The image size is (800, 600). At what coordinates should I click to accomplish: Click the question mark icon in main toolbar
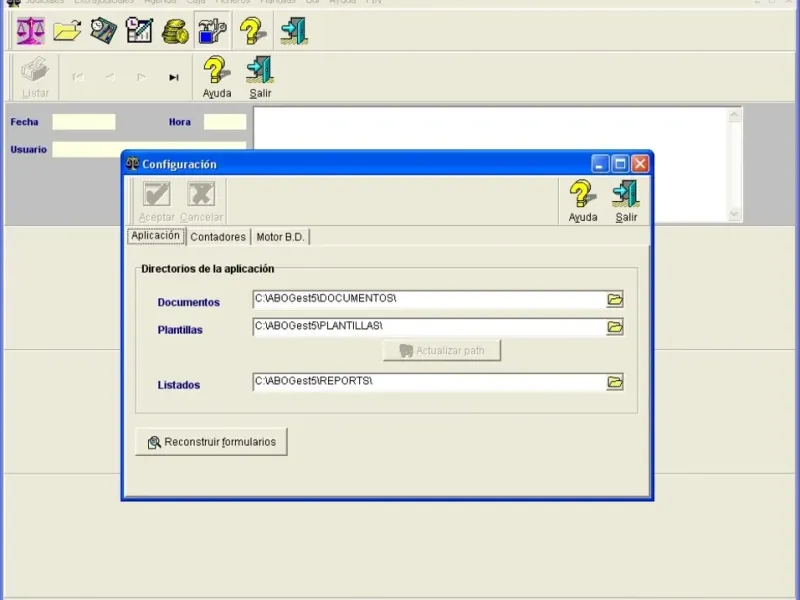[x=253, y=31]
